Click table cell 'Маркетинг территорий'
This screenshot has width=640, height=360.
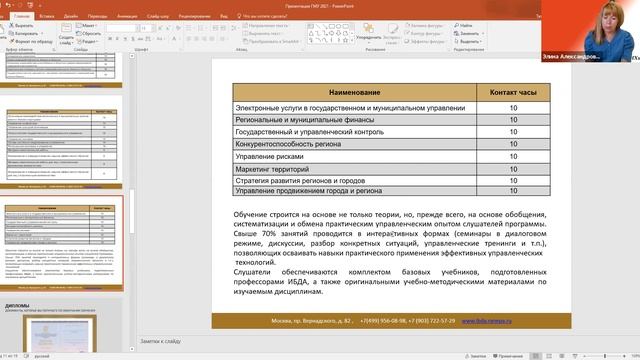click(x=354, y=169)
